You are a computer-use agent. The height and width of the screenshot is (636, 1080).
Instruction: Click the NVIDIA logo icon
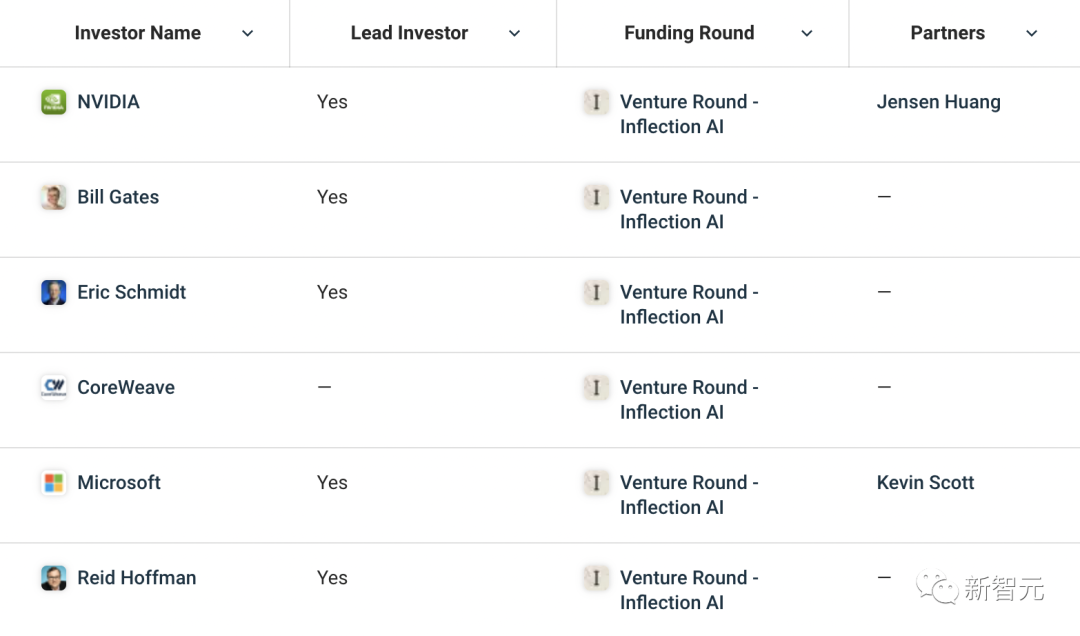(53, 102)
